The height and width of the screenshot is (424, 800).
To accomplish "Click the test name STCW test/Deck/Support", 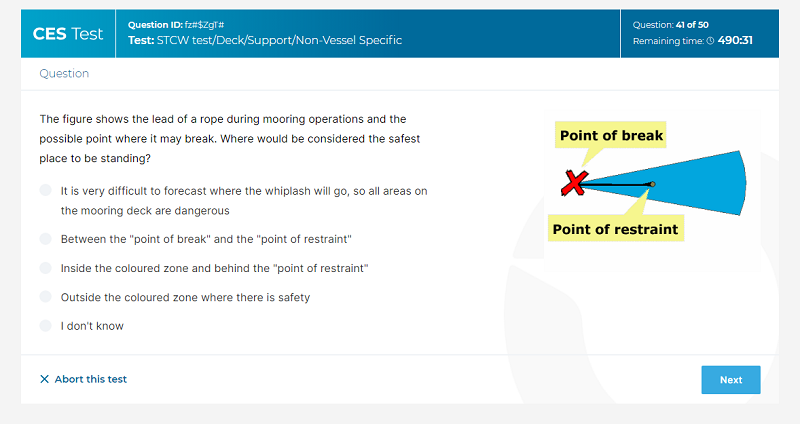I will (x=265, y=40).
